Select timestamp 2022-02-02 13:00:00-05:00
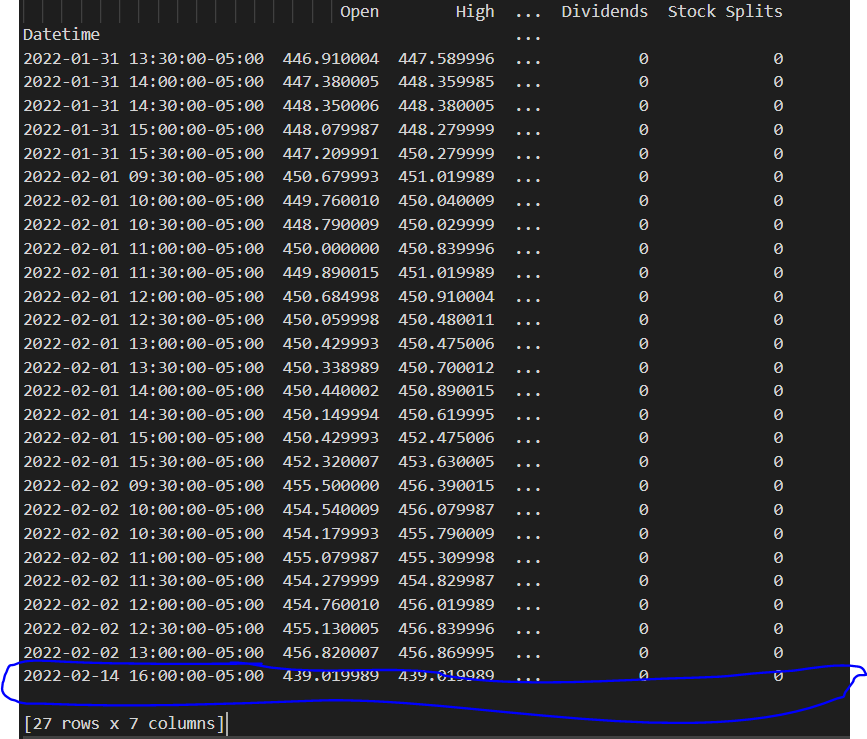 tap(144, 653)
